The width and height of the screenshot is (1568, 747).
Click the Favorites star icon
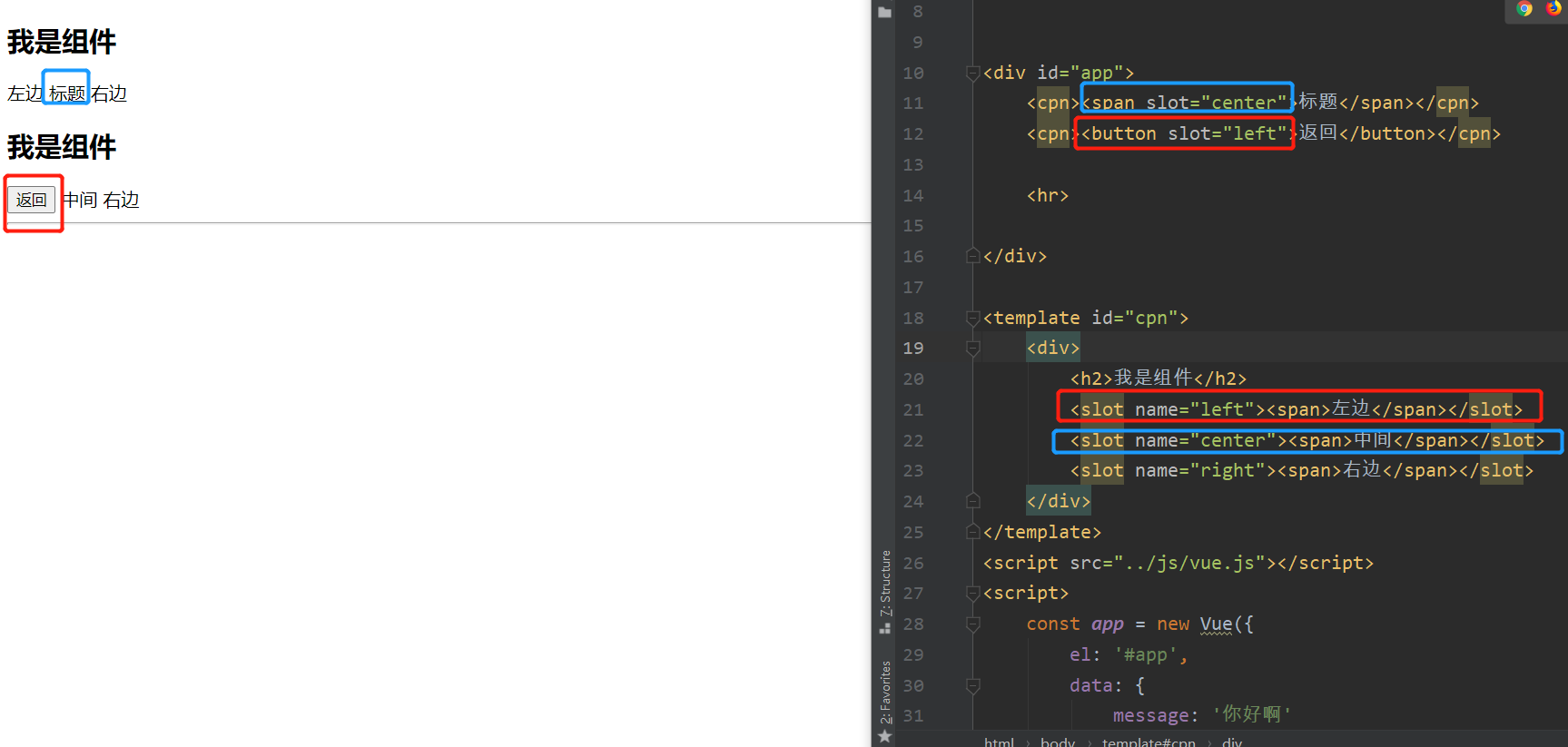[x=884, y=736]
